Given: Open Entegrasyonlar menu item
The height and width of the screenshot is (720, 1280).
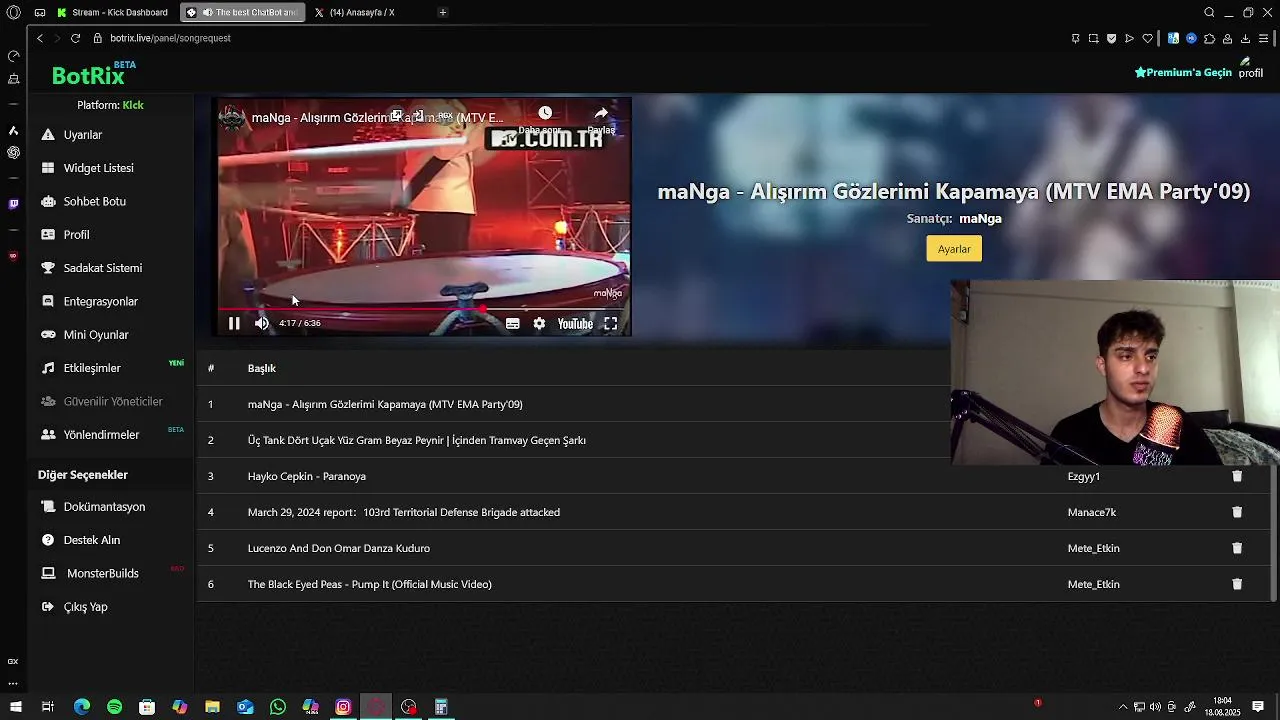Looking at the screenshot, I should pos(100,301).
